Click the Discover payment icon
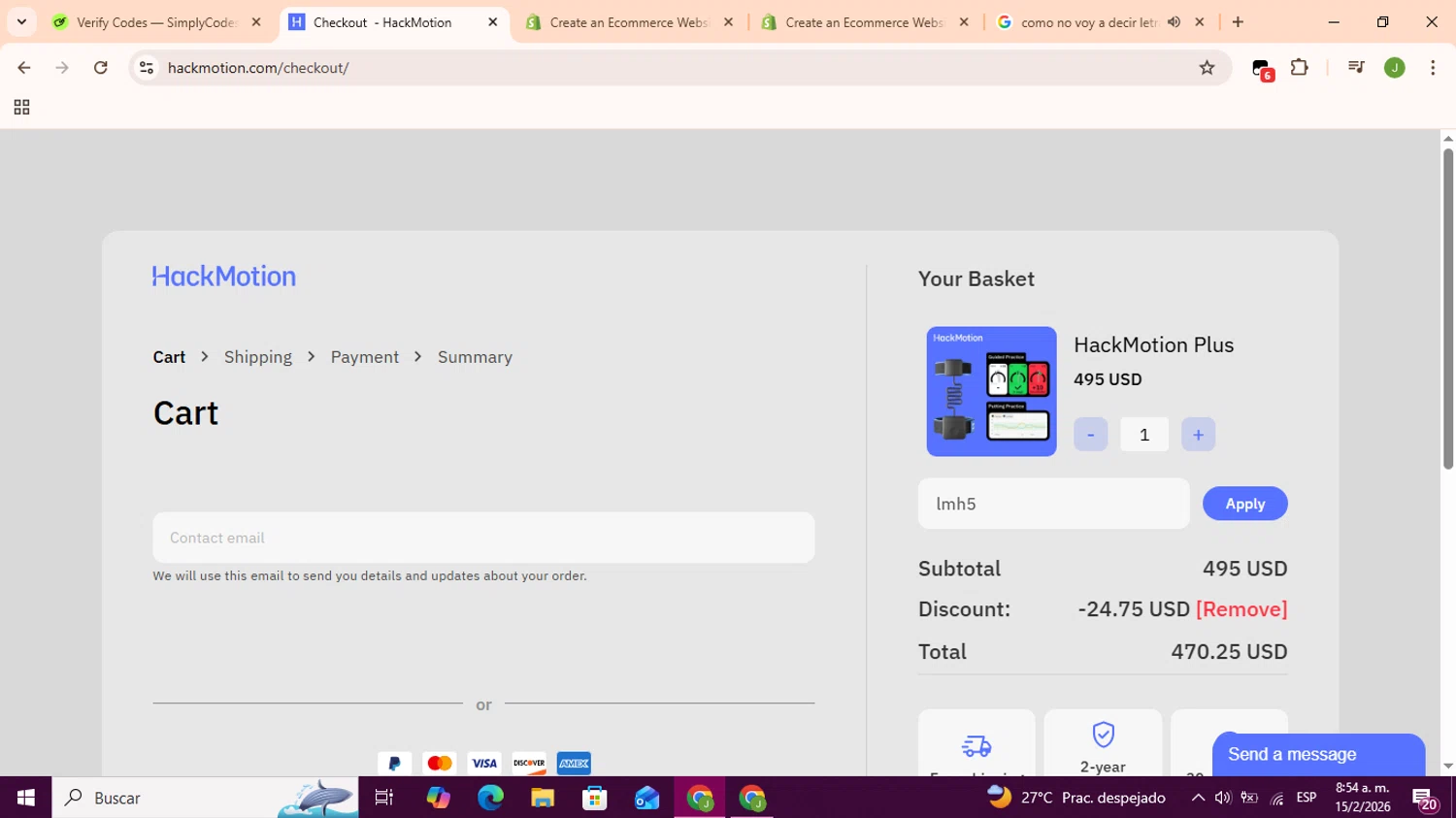 tap(529, 764)
